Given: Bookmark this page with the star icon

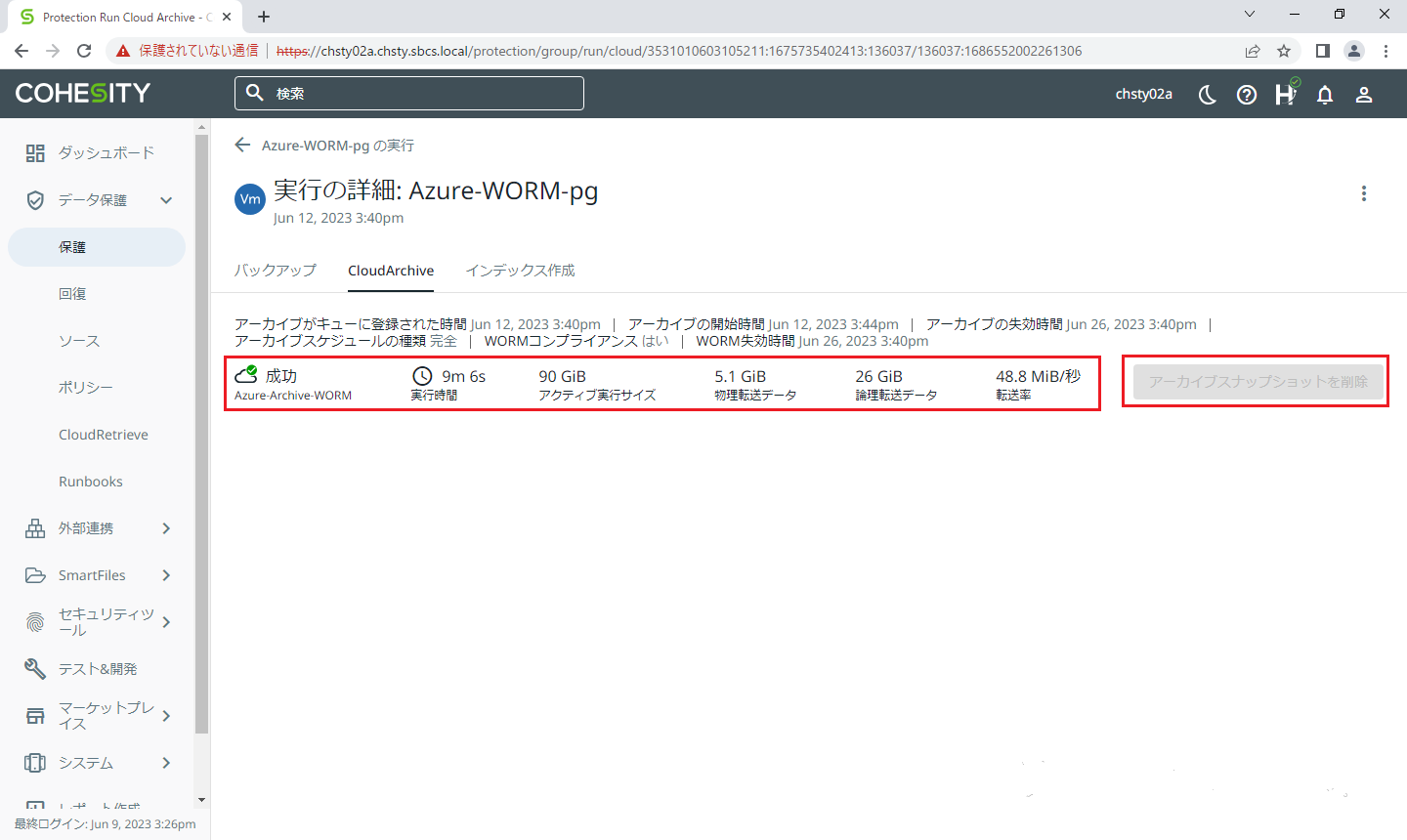Looking at the screenshot, I should pos(1284,51).
